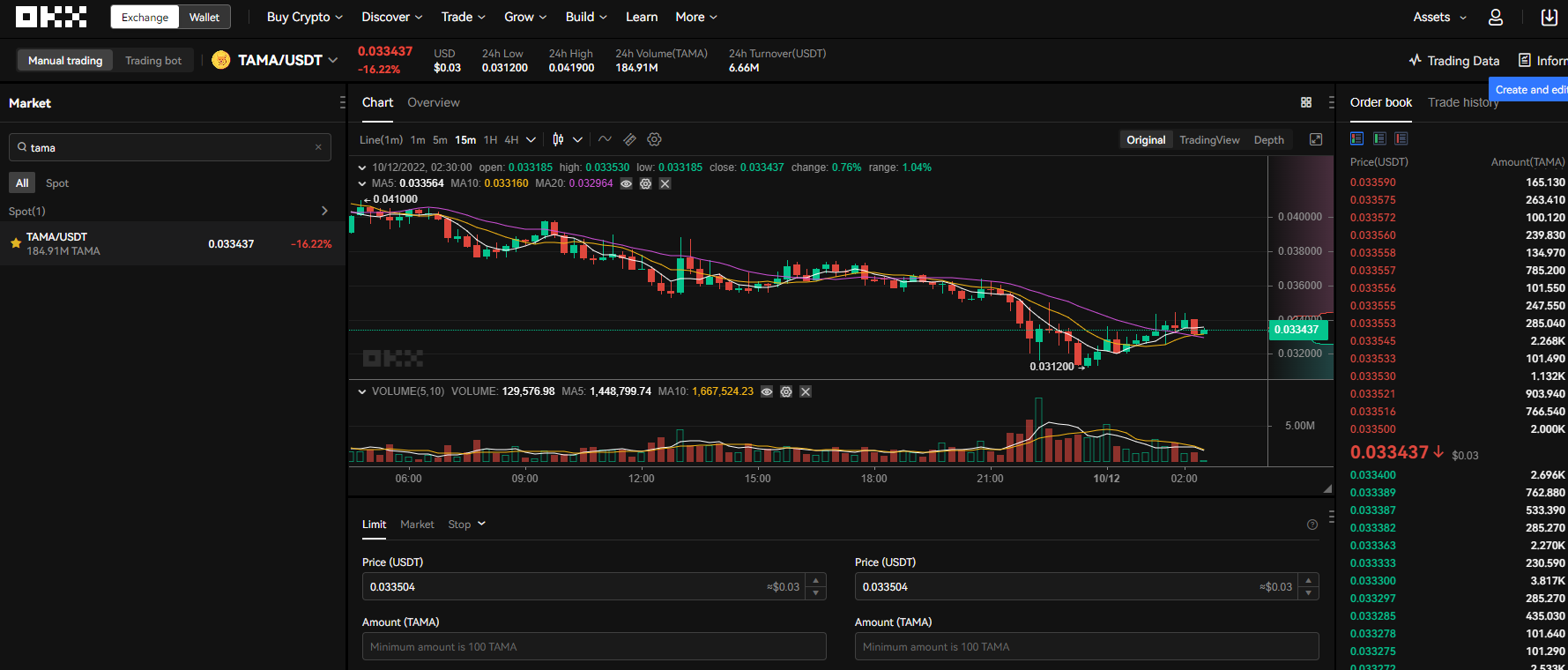The width and height of the screenshot is (1568, 670).
Task: Switch to Exchange mode
Action: [x=145, y=17]
